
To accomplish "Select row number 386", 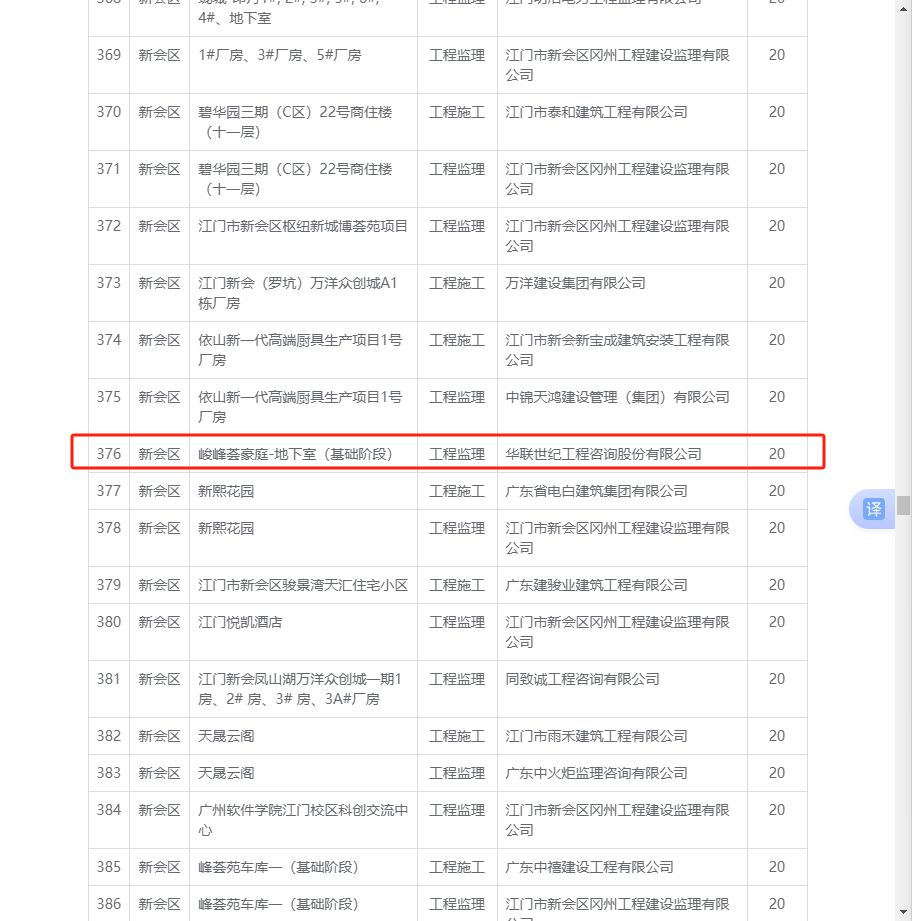I will pos(109,903).
